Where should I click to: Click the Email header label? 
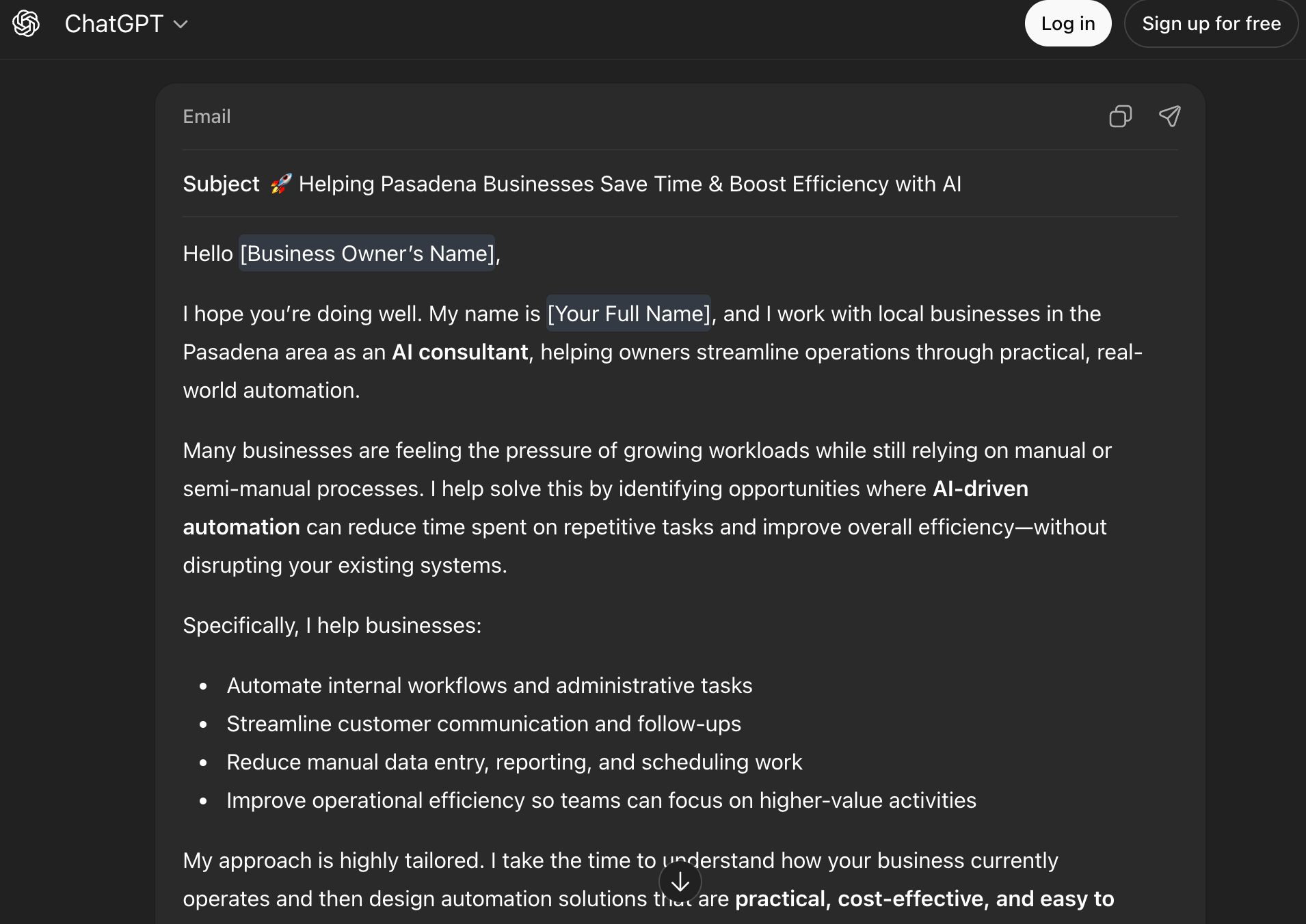click(206, 117)
